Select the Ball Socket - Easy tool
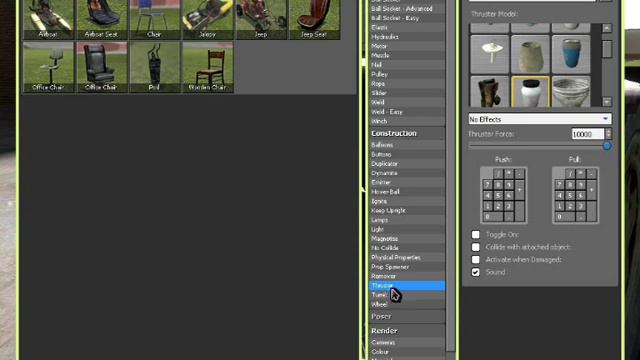640x360 pixels. pos(407,18)
